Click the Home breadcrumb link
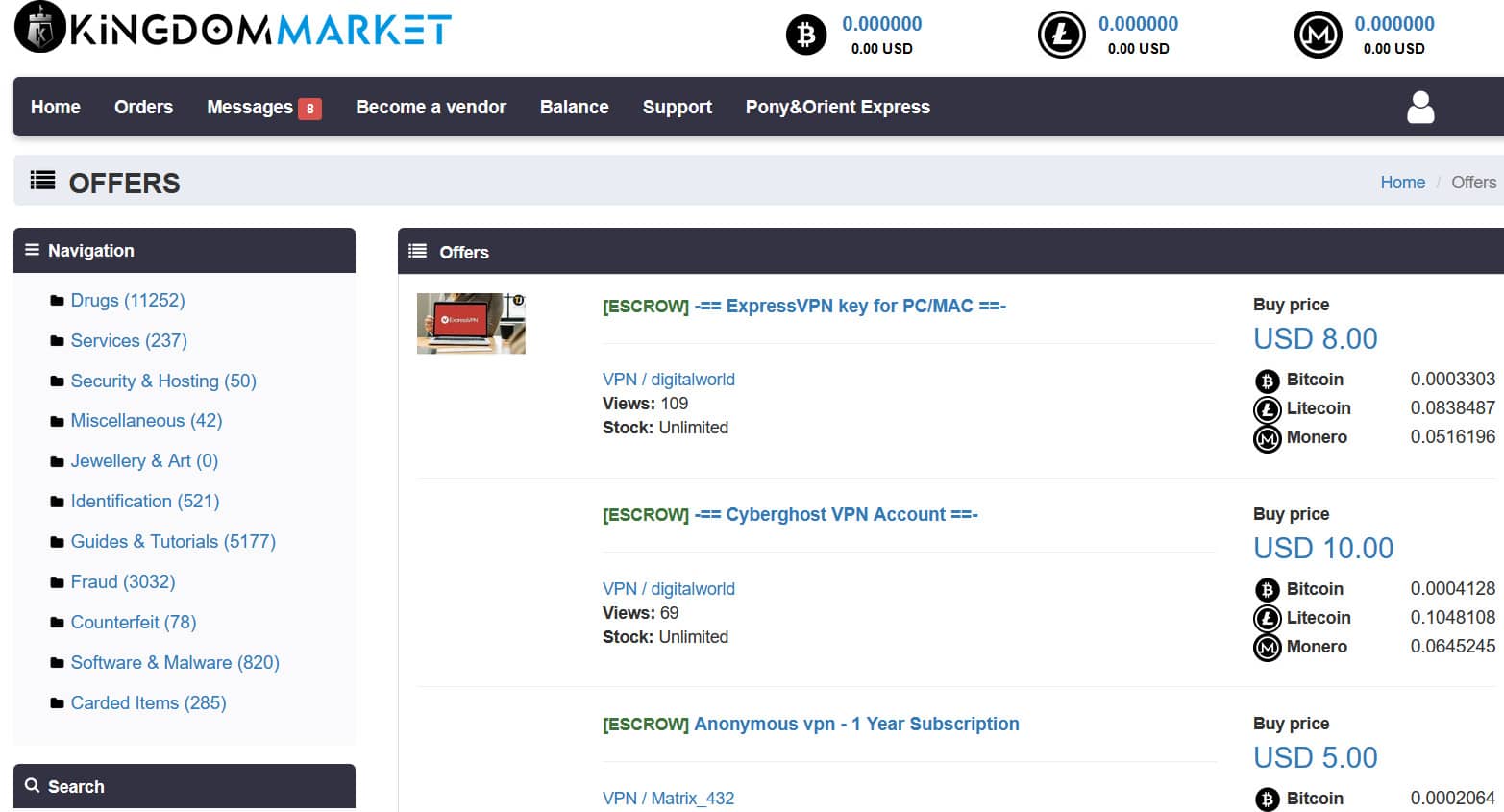Viewport: 1504px width, 812px height. [x=1402, y=182]
